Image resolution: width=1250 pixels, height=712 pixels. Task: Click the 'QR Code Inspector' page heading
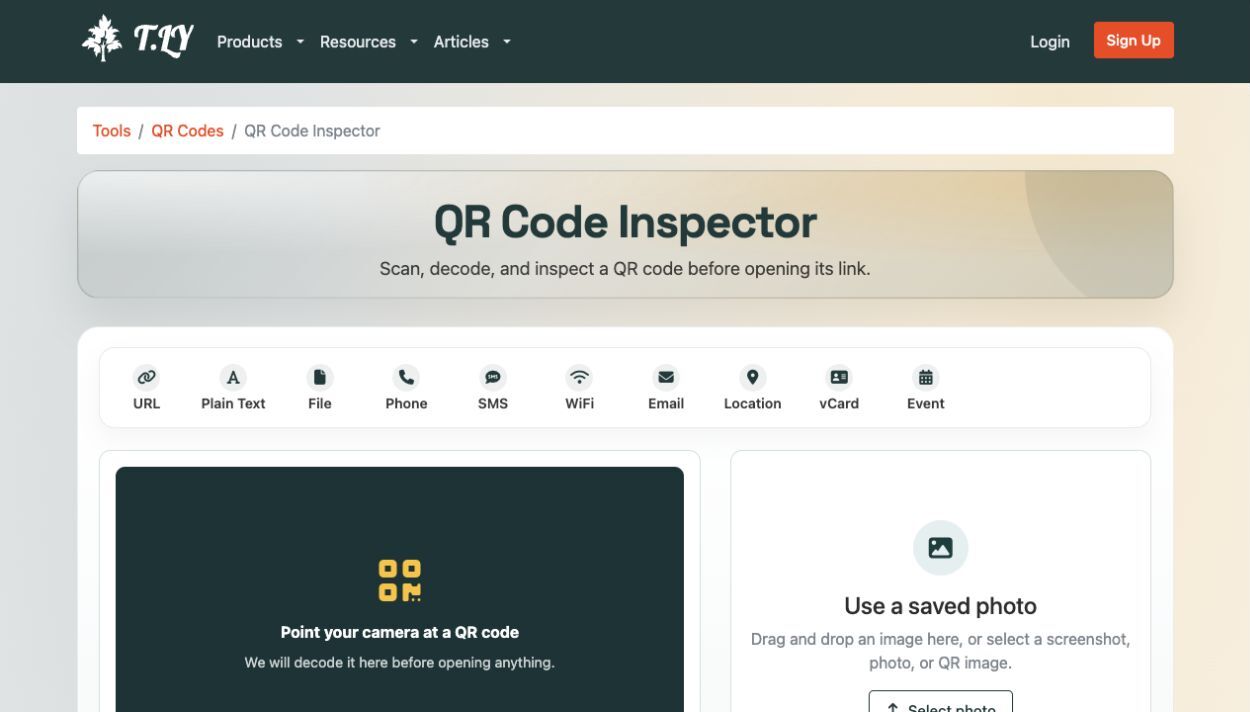625,222
